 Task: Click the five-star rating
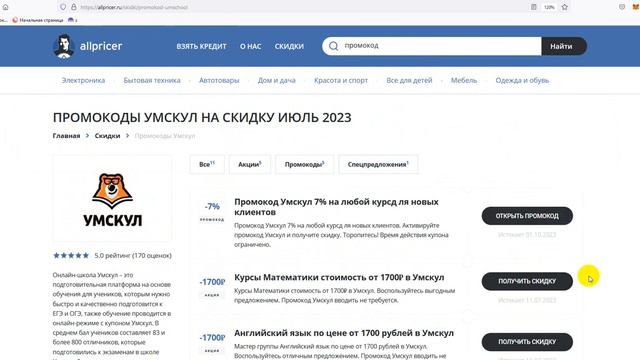pos(71,256)
